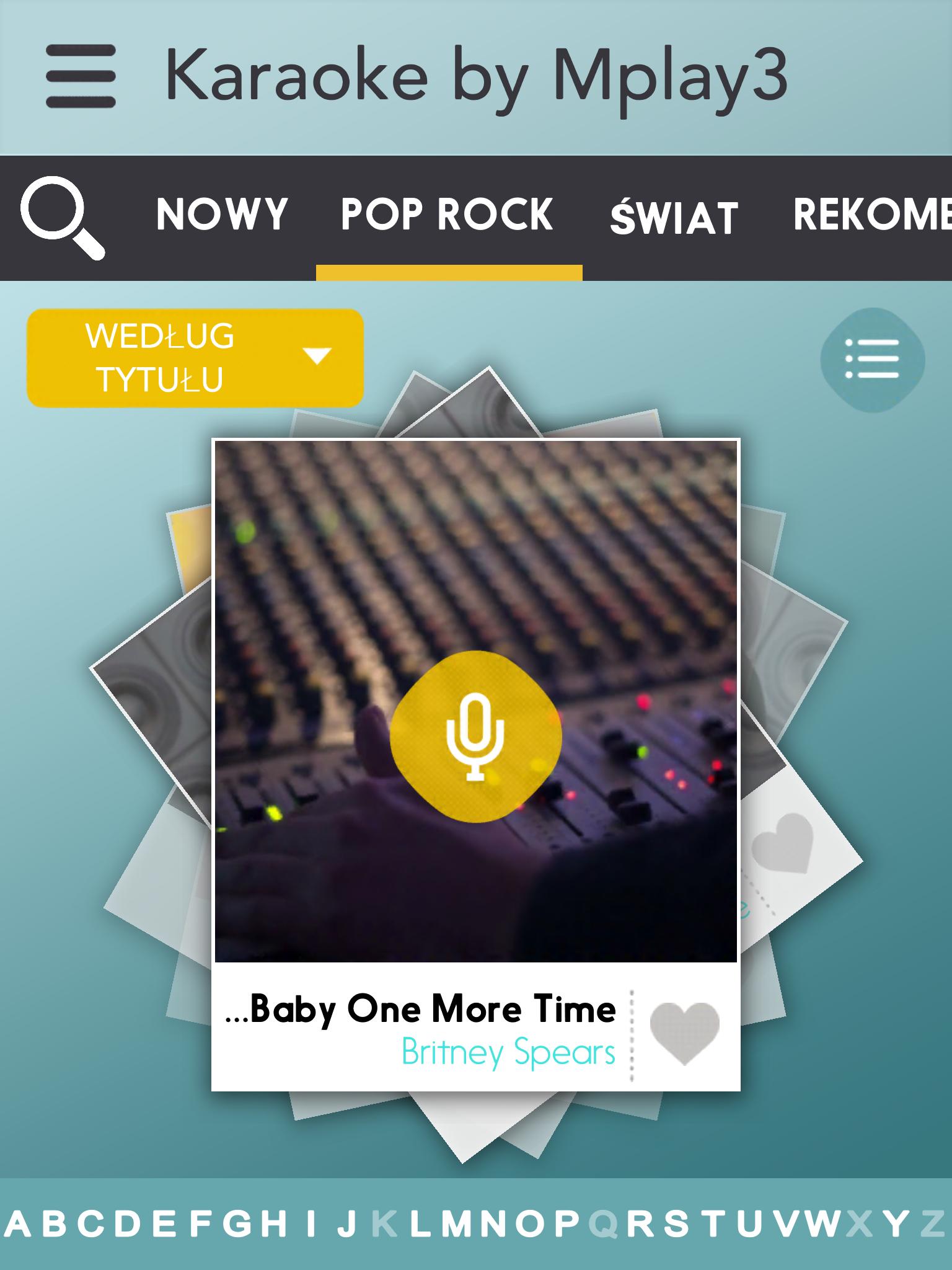The height and width of the screenshot is (1270, 952).
Task: Toggle heart on the card behind
Action: (x=783, y=843)
